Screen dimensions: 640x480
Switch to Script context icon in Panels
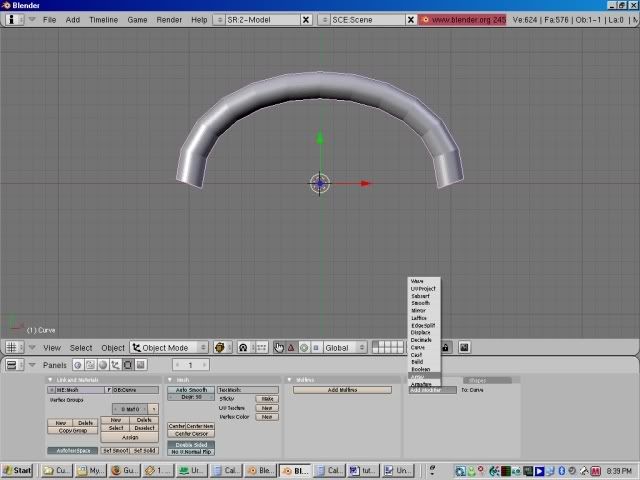[90, 365]
